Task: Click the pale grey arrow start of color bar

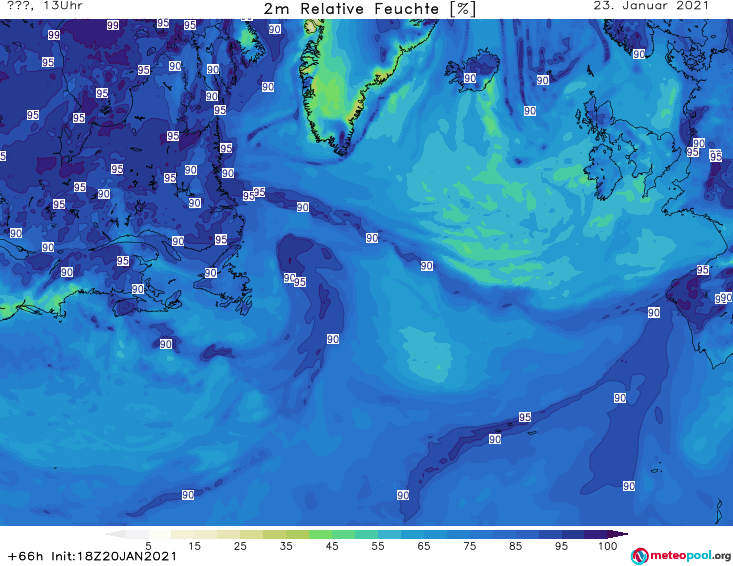Action: point(115,534)
